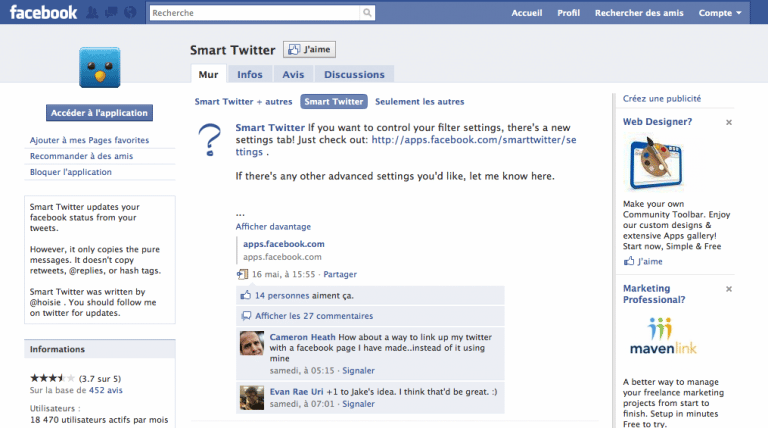Open Profil in top navigation

click(568, 13)
